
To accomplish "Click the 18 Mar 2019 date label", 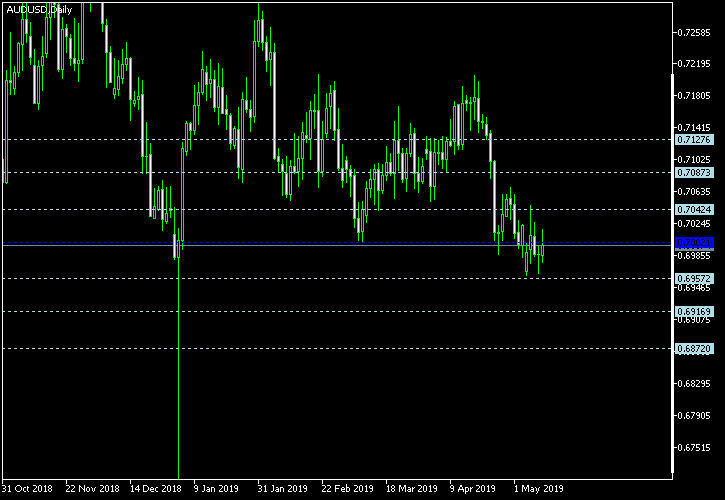I will click(412, 488).
